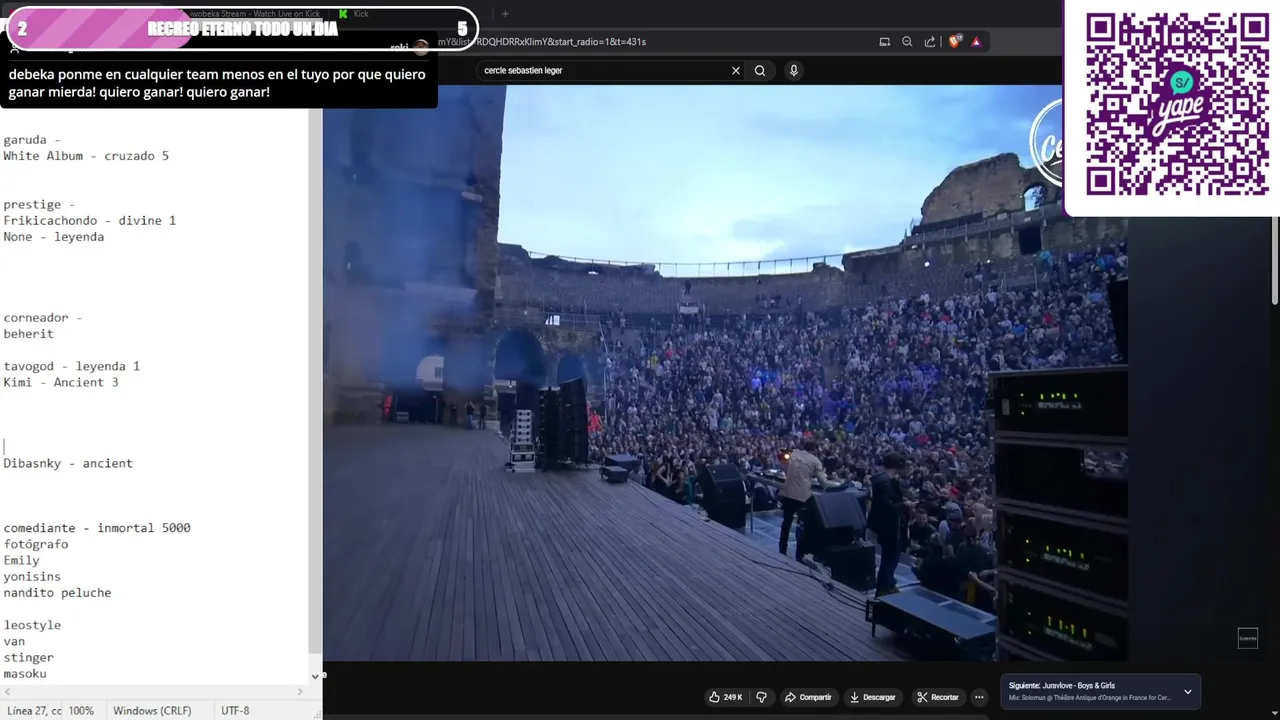Viewport: 1280px width, 720px height.
Task: Click the 100% zoom status in Notepad
Action: point(81,710)
